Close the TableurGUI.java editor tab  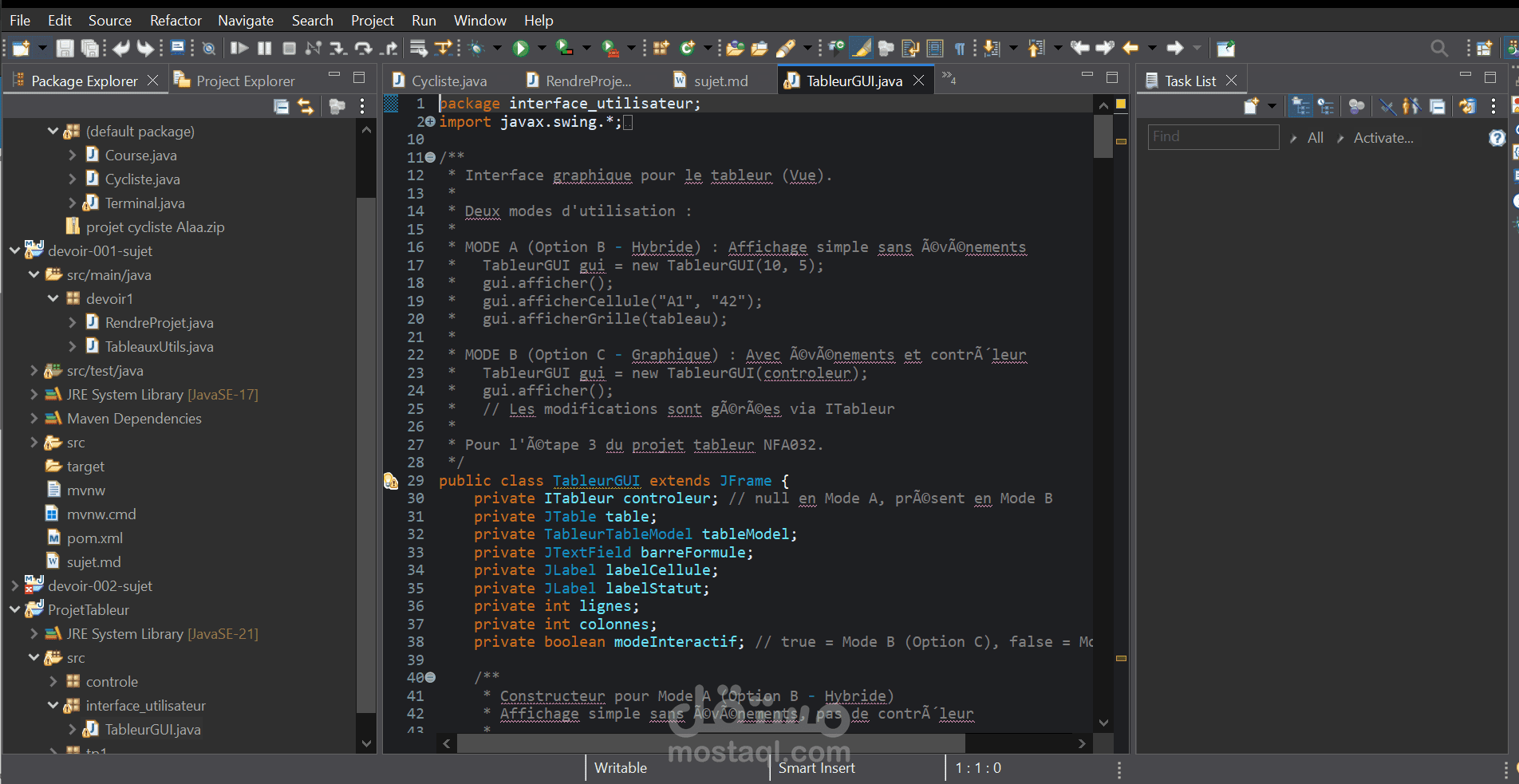[x=919, y=81]
